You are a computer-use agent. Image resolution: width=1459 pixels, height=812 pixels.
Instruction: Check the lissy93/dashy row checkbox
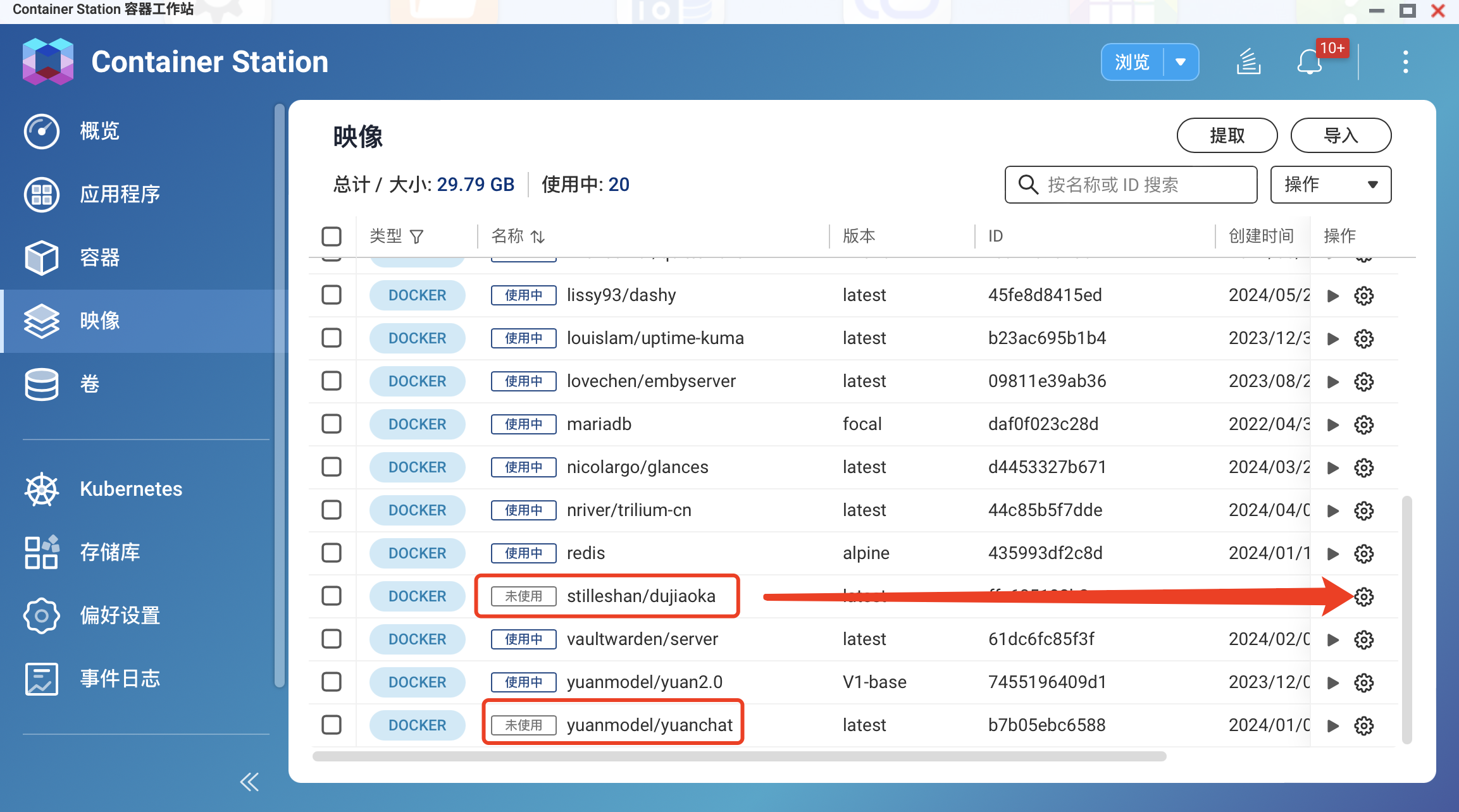tap(332, 295)
